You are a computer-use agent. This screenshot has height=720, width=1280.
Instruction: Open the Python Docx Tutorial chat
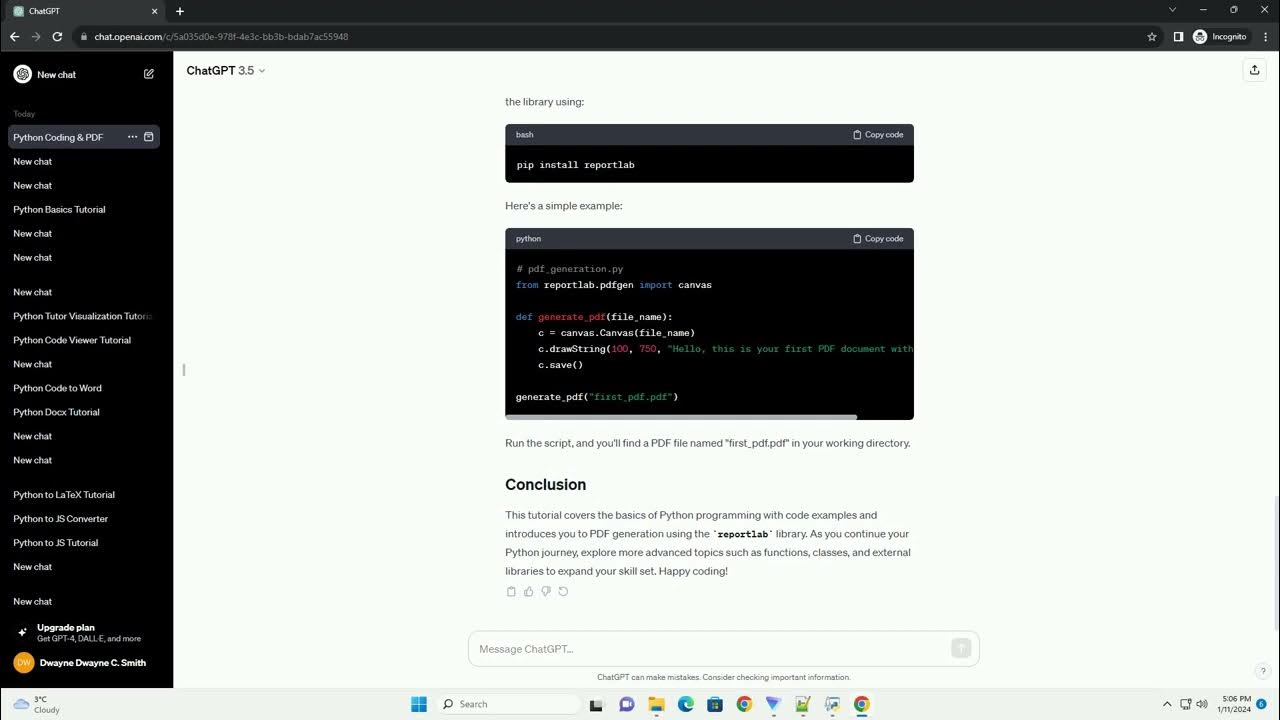click(56, 412)
